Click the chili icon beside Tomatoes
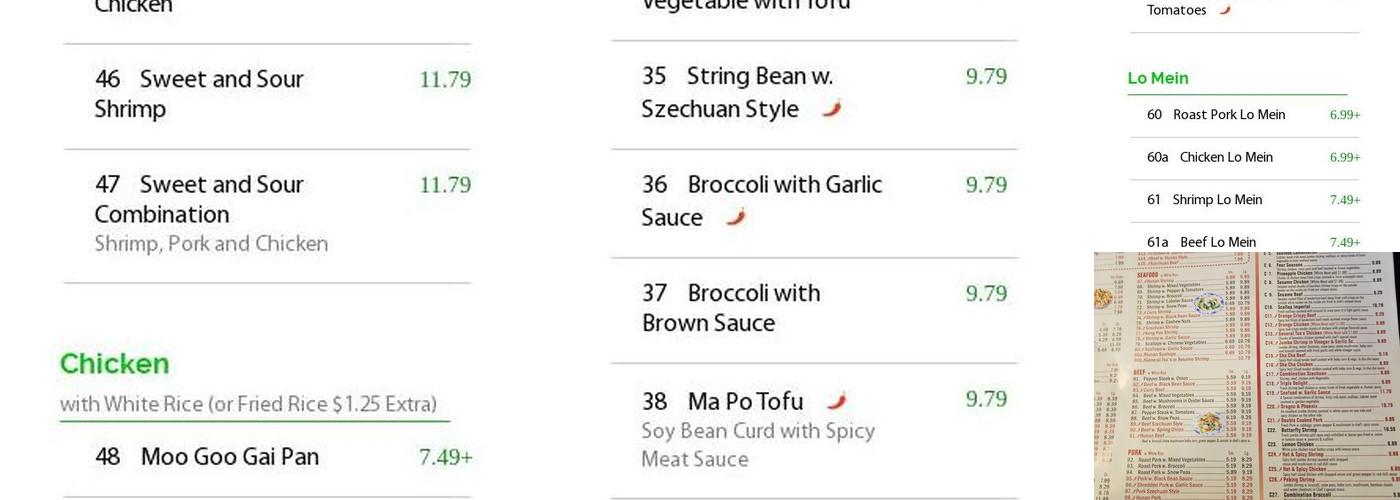This screenshot has width=1400, height=500. click(x=1225, y=10)
